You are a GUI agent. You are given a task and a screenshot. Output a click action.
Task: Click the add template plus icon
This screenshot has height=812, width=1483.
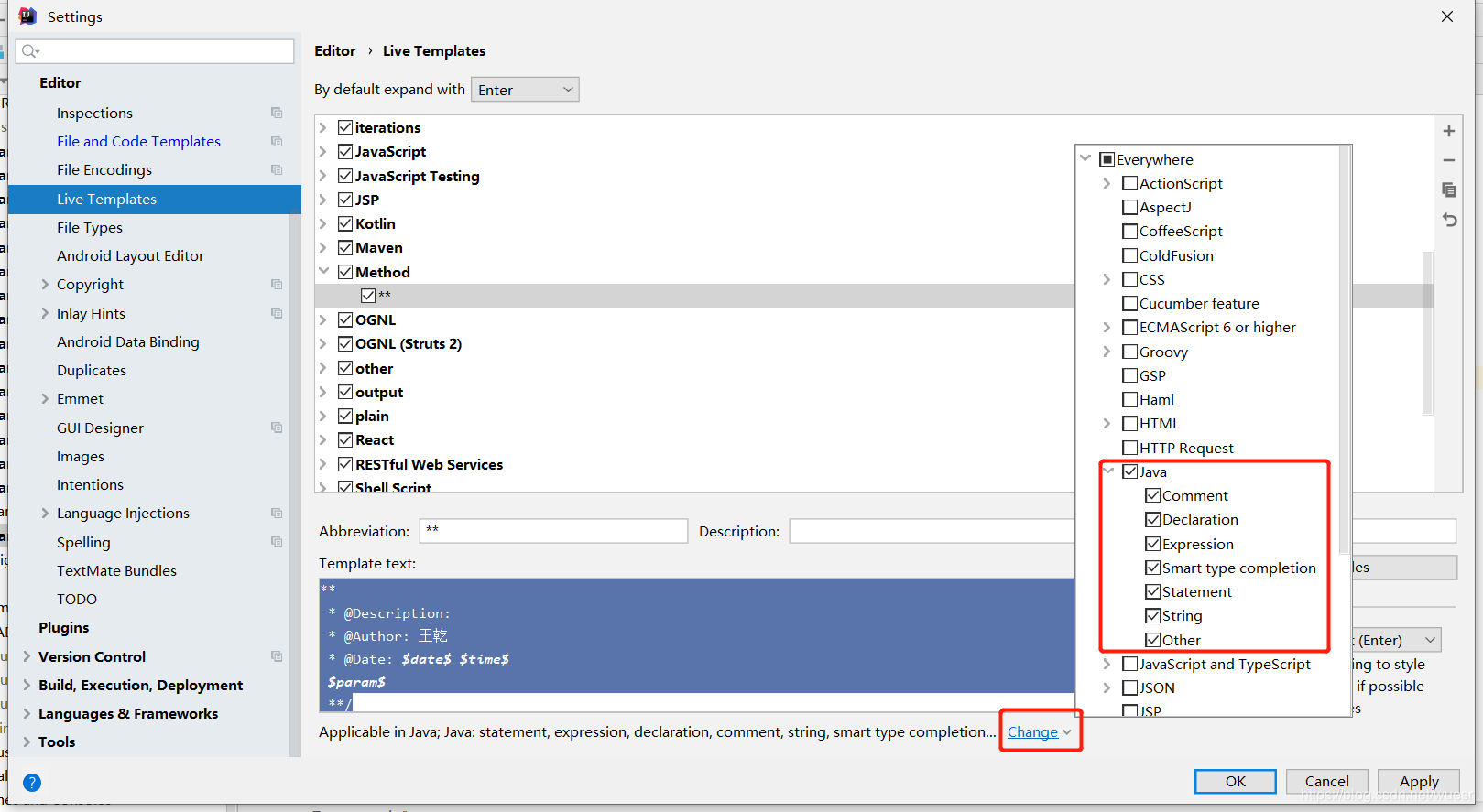tap(1449, 131)
